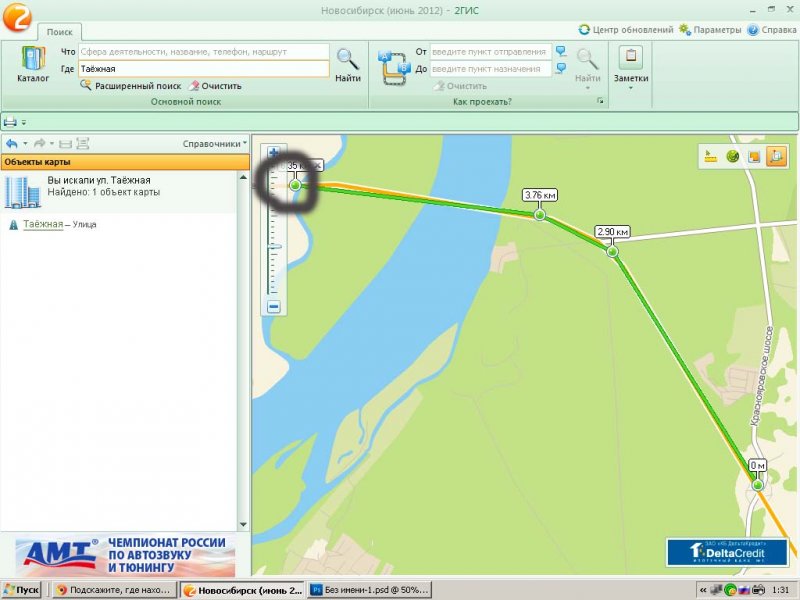Click Расширенный поиск link
800x600 pixels.
coord(137,86)
